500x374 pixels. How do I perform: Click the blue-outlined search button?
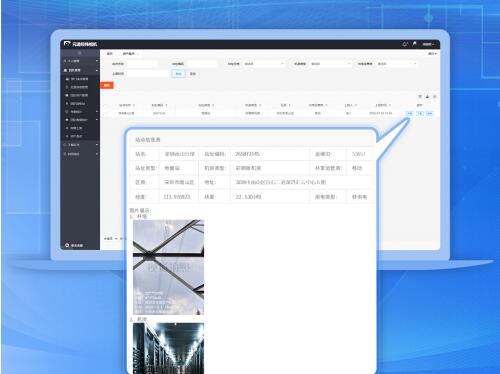[x=178, y=74]
